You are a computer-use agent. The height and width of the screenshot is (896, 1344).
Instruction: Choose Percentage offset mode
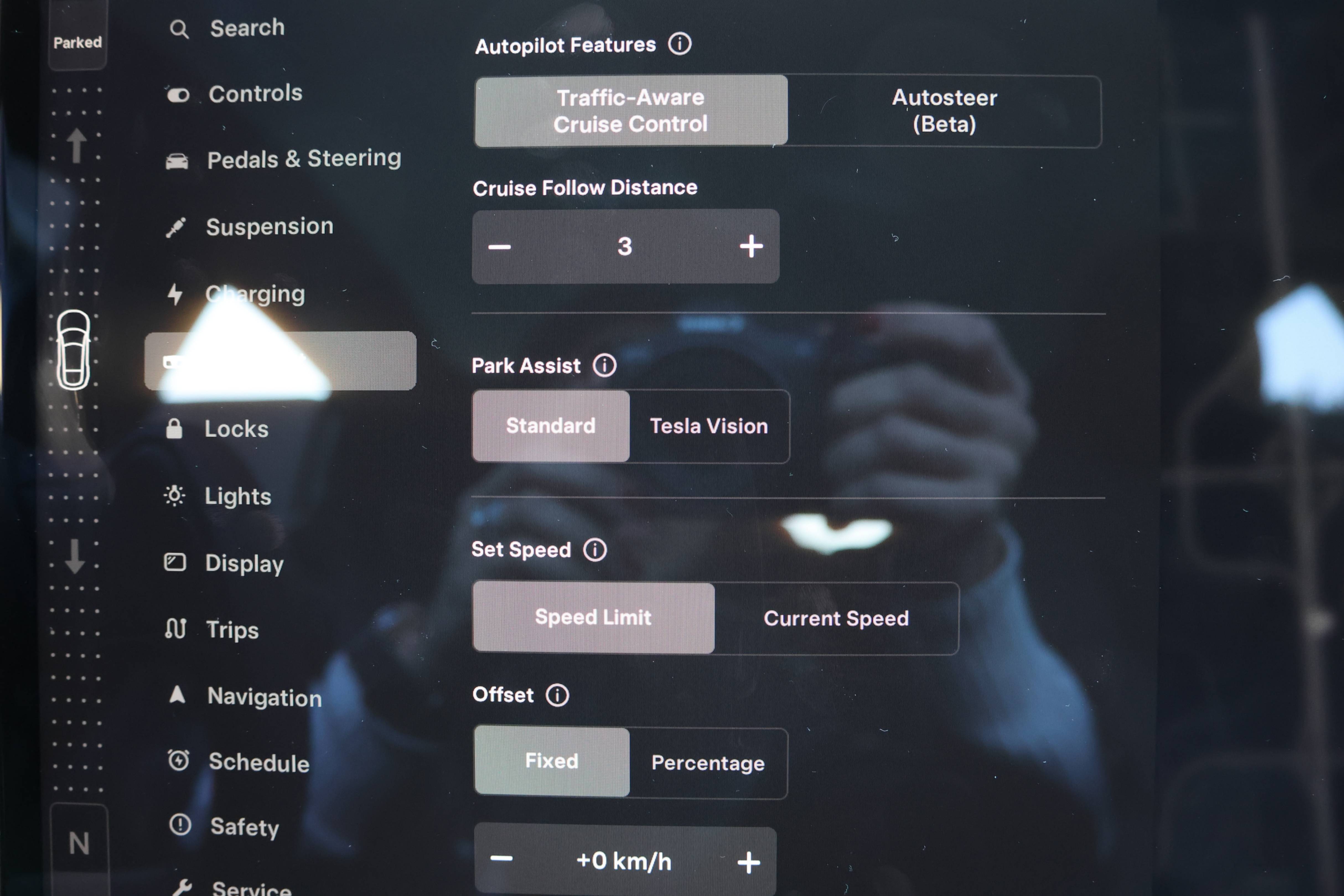pyautogui.click(x=708, y=763)
